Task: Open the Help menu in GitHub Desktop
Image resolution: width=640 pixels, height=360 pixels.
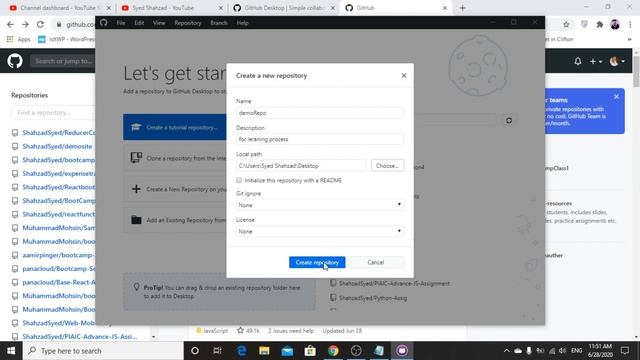Action: pyautogui.click(x=242, y=23)
